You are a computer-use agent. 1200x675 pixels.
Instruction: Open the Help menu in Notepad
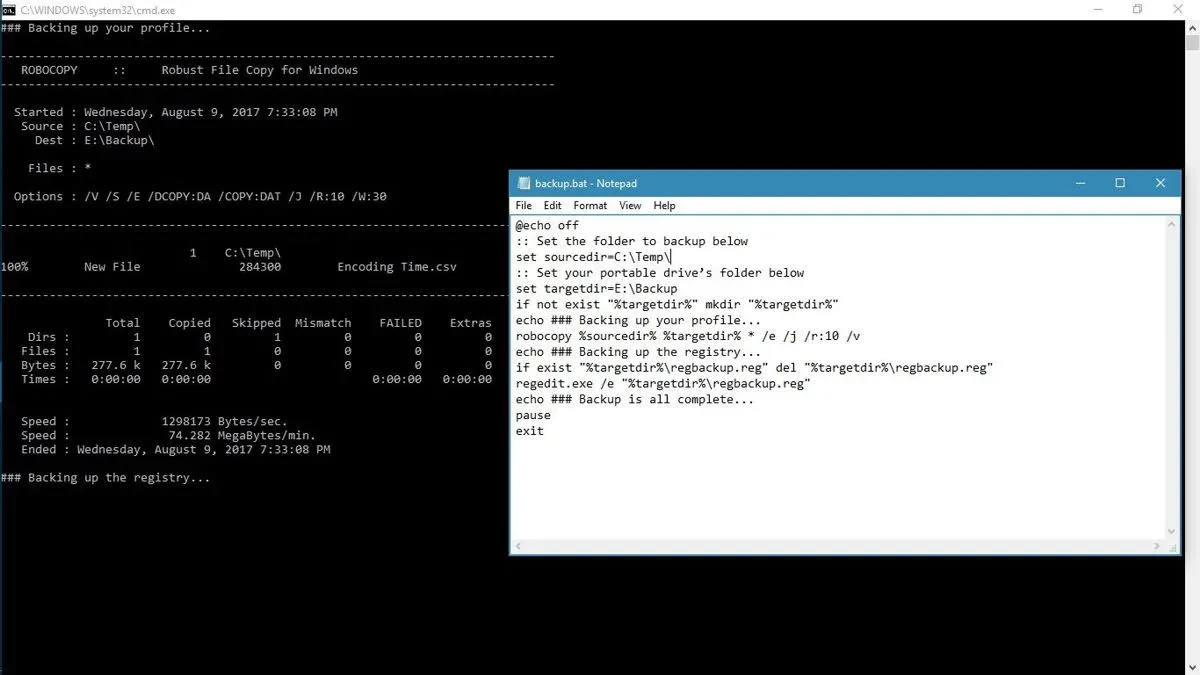click(x=664, y=205)
